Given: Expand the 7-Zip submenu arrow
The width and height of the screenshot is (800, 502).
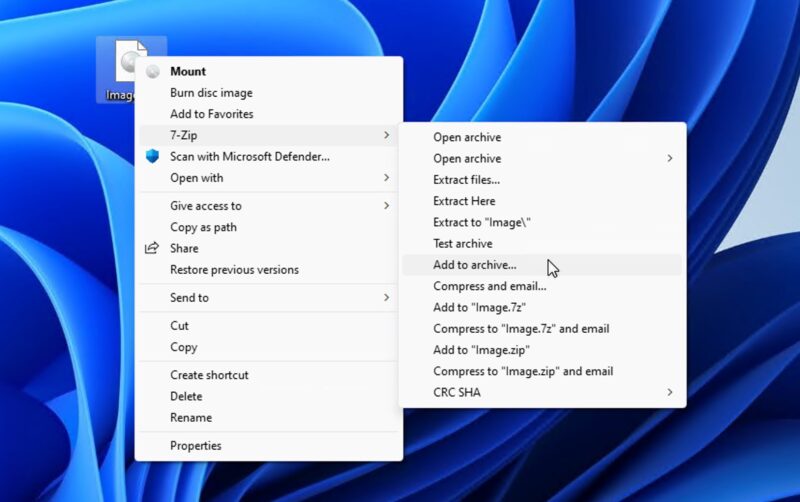Looking at the screenshot, I should click(x=386, y=135).
